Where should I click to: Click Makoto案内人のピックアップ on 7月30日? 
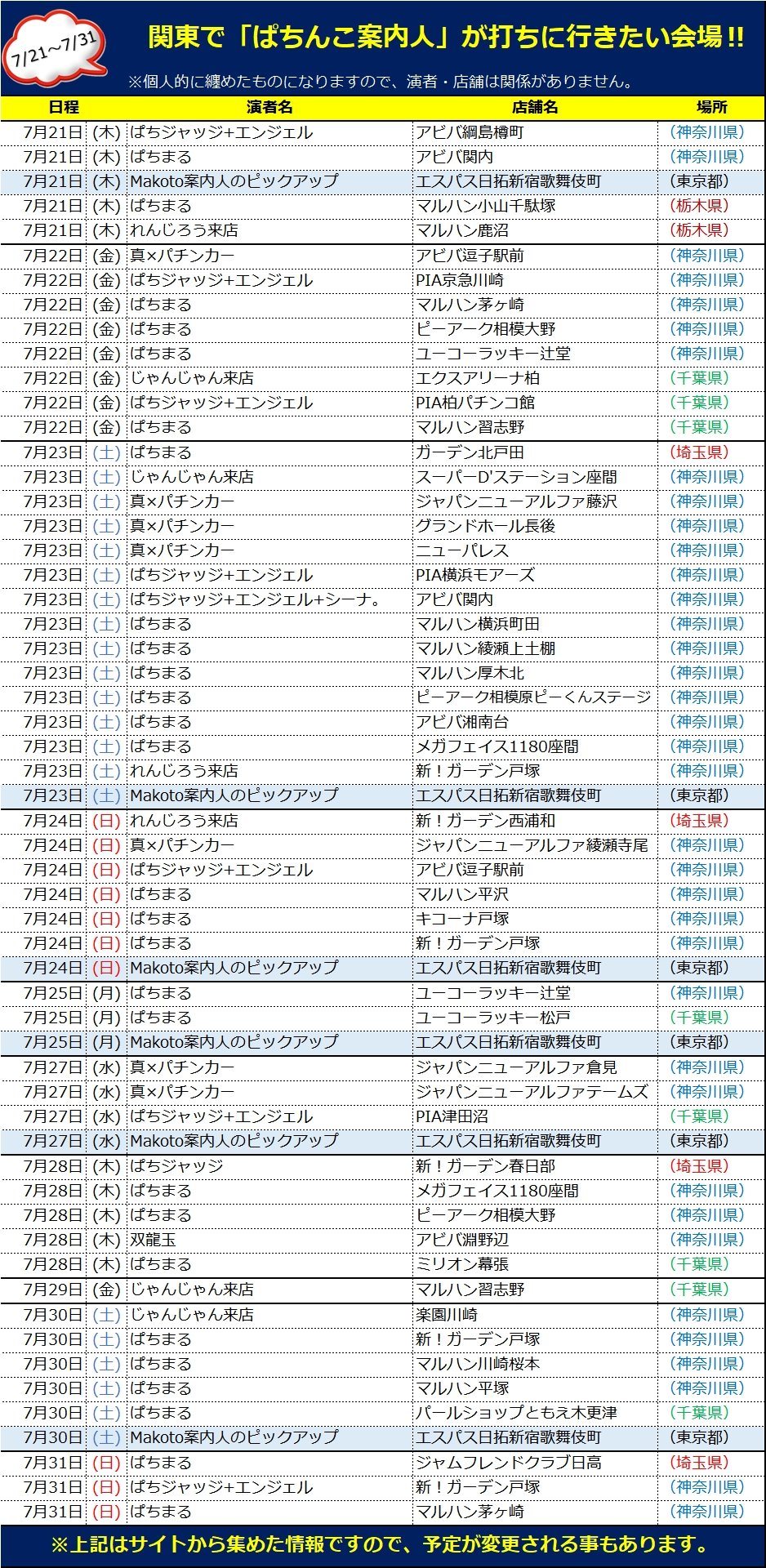[x=234, y=1437]
